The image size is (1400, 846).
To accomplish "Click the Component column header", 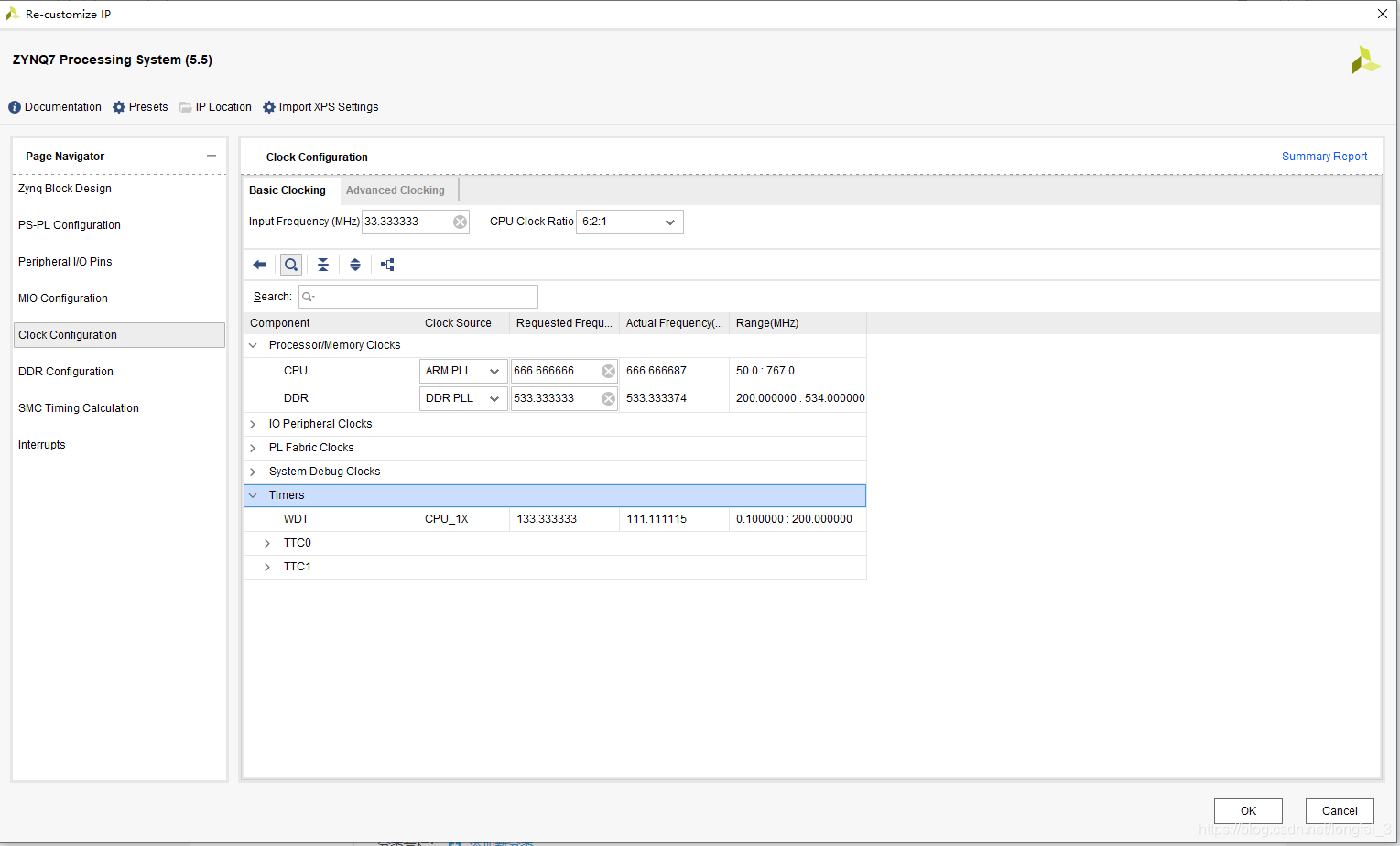I will (331, 323).
